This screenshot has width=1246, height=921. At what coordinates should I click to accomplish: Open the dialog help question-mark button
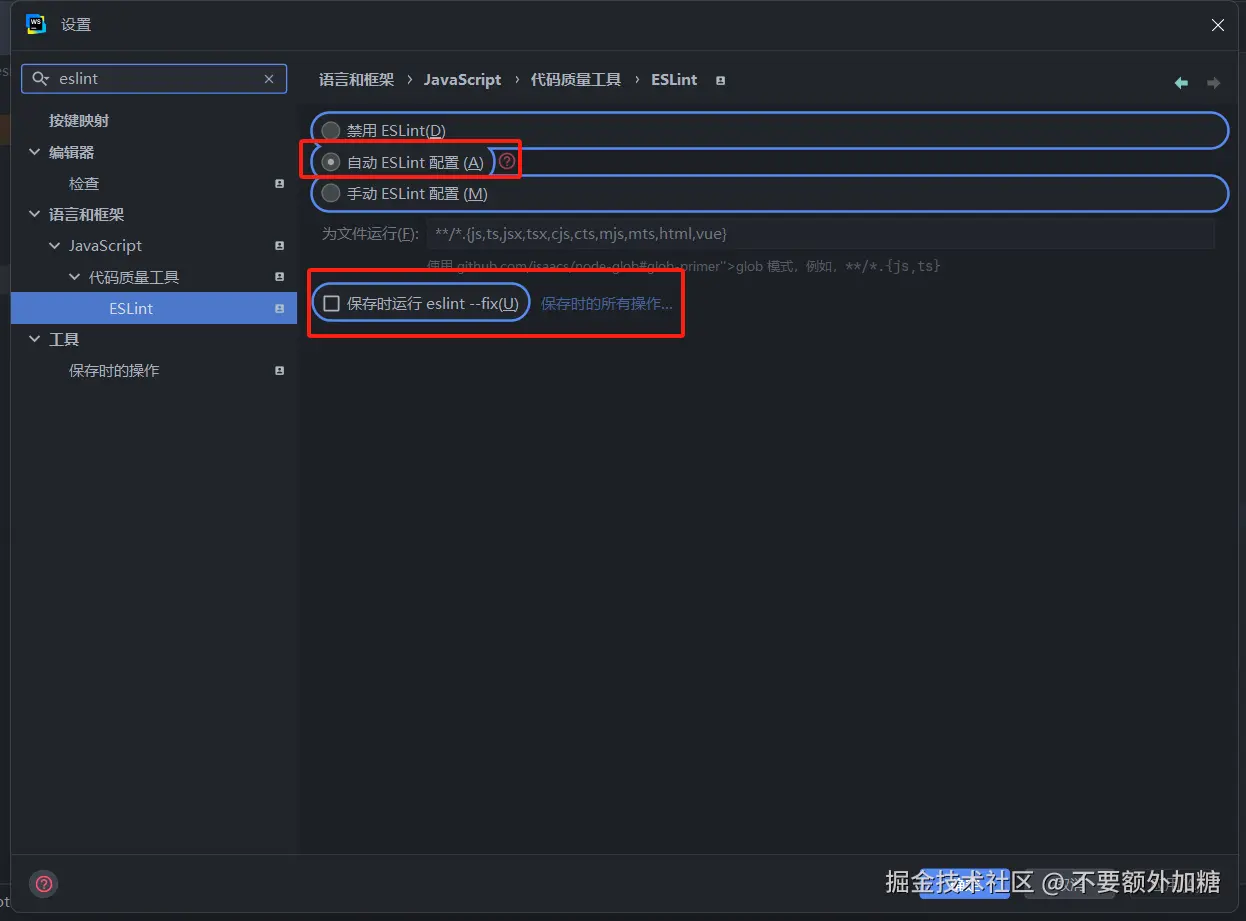click(44, 884)
